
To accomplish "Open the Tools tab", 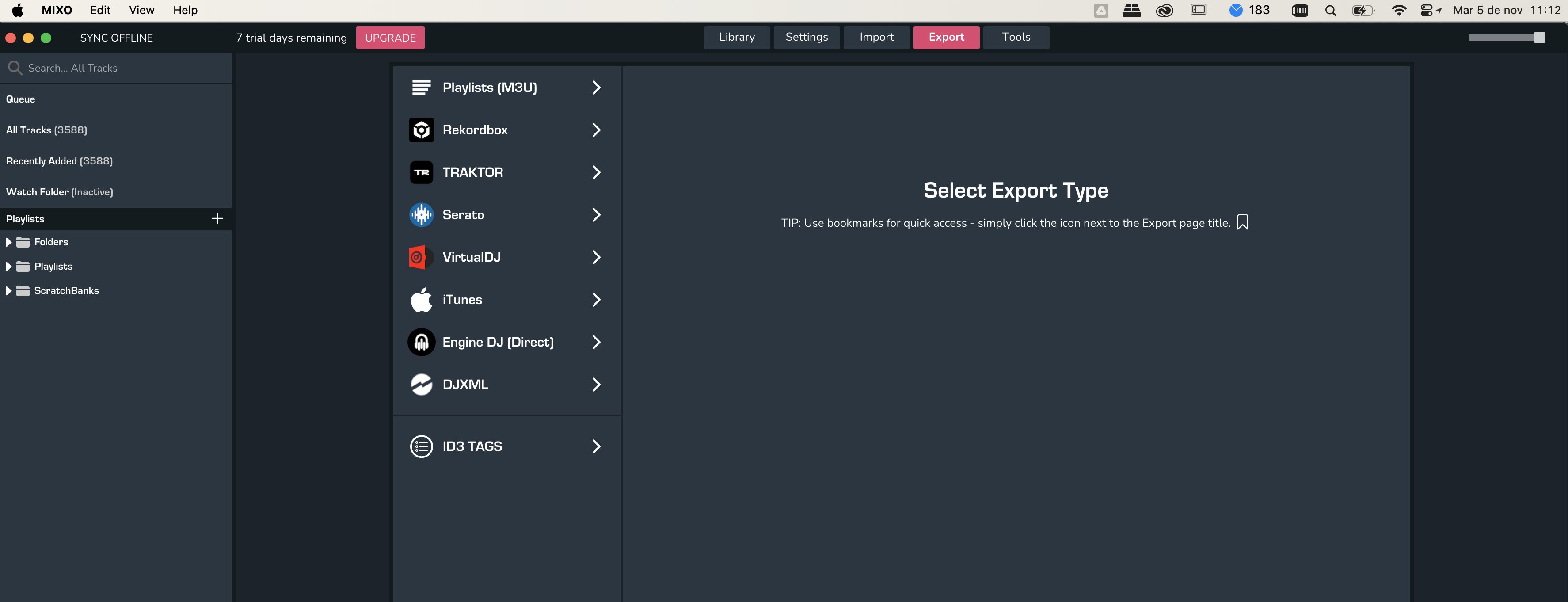I will click(x=1015, y=37).
